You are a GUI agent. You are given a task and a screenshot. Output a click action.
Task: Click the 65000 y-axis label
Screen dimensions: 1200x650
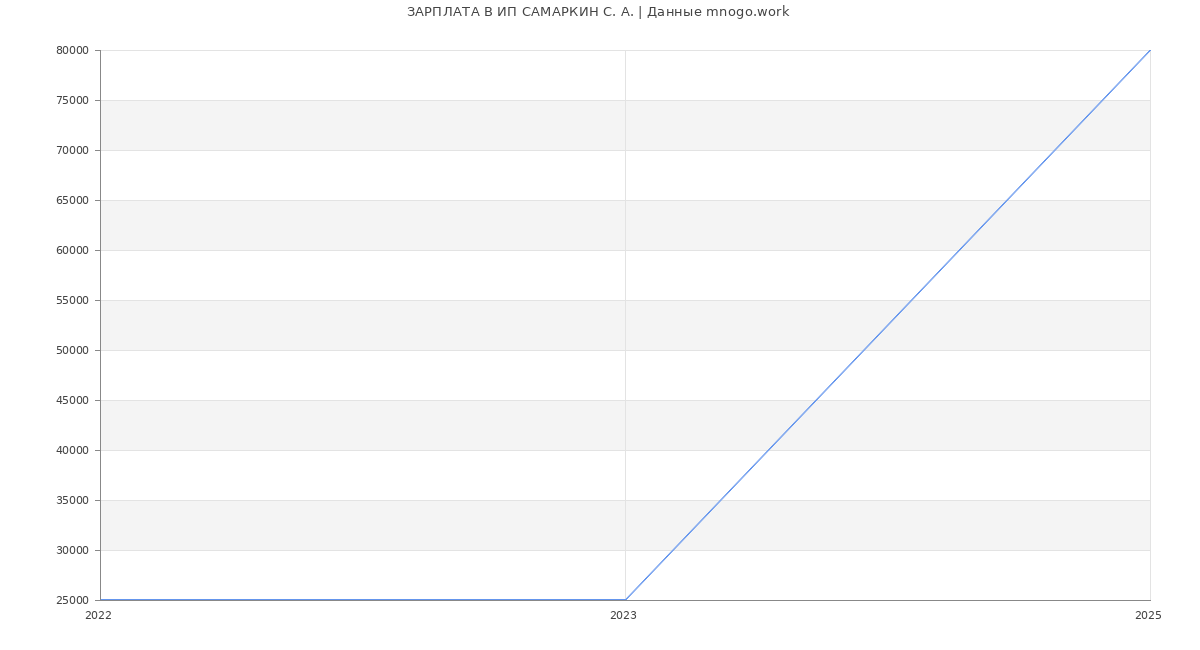coord(73,201)
